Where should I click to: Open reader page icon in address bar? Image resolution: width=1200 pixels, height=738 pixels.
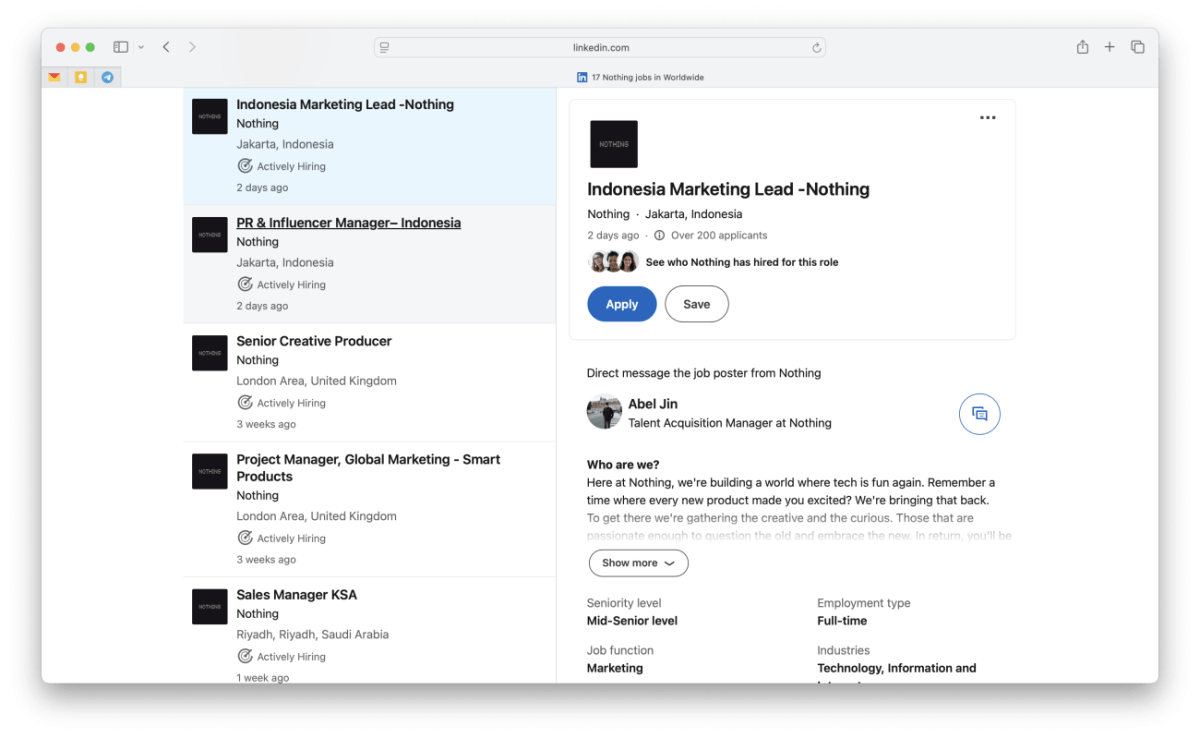point(385,47)
